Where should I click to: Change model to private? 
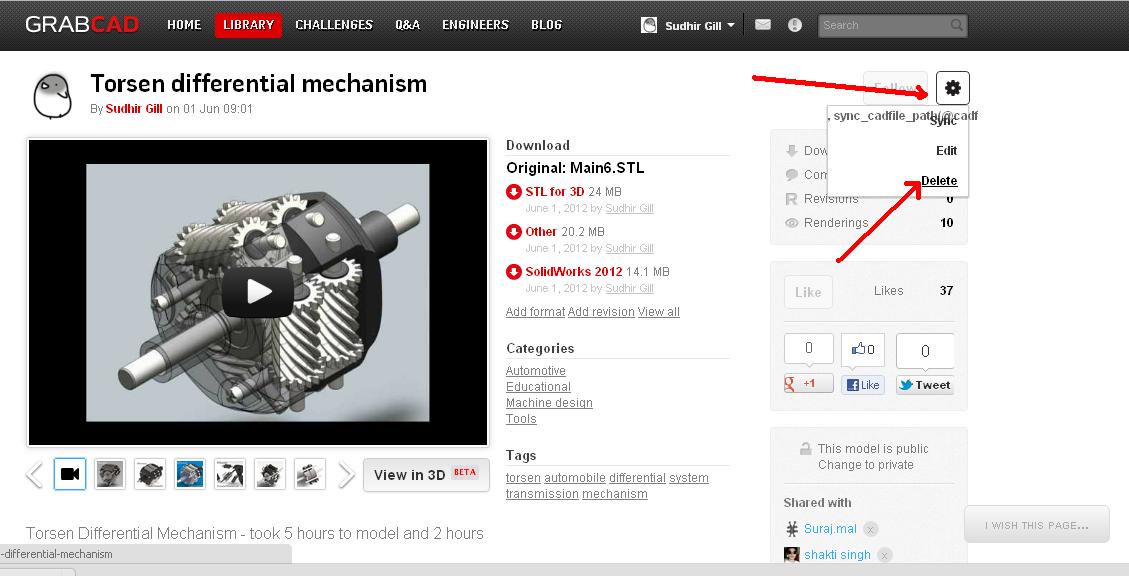tap(865, 465)
